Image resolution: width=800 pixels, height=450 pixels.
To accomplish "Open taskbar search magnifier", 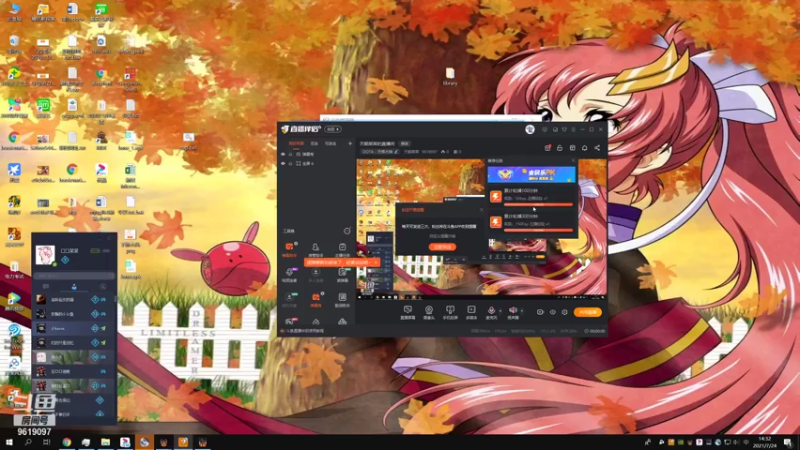I will 28,442.
